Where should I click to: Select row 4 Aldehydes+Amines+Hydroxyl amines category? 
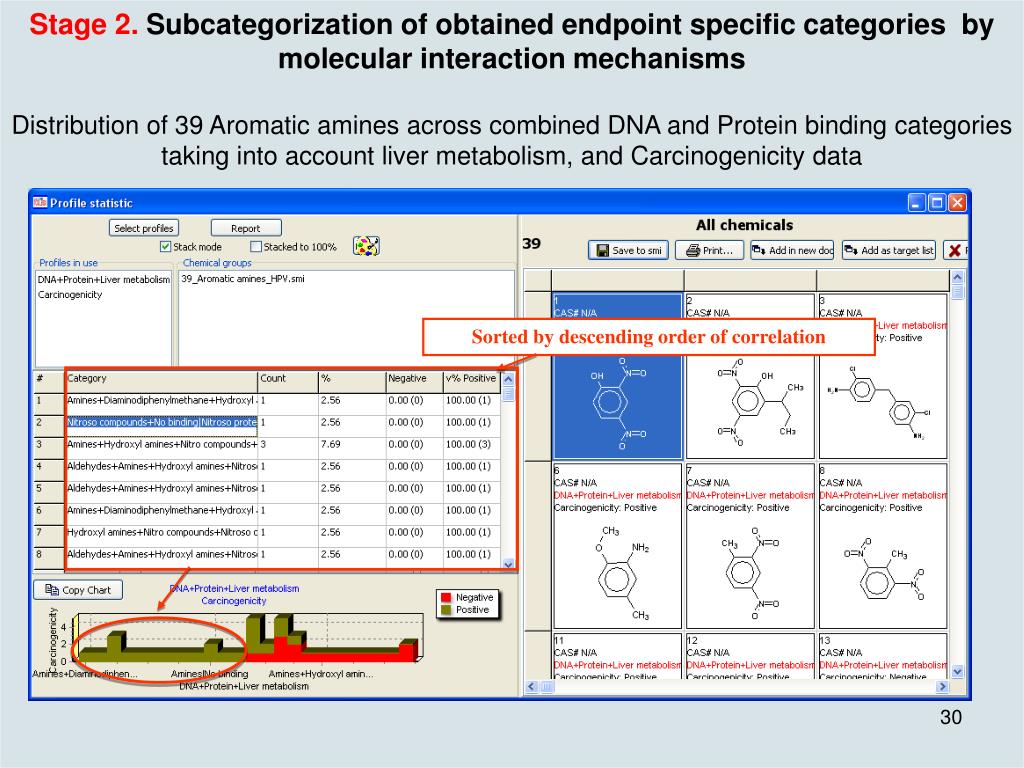coord(161,466)
